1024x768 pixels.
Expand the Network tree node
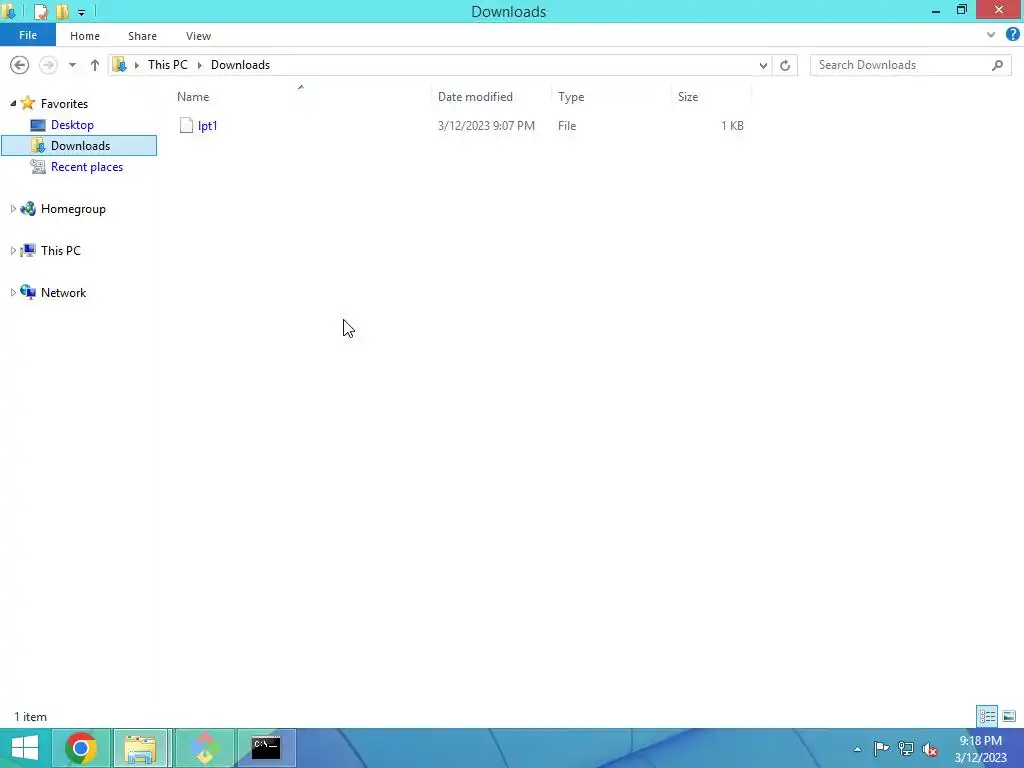pos(13,293)
